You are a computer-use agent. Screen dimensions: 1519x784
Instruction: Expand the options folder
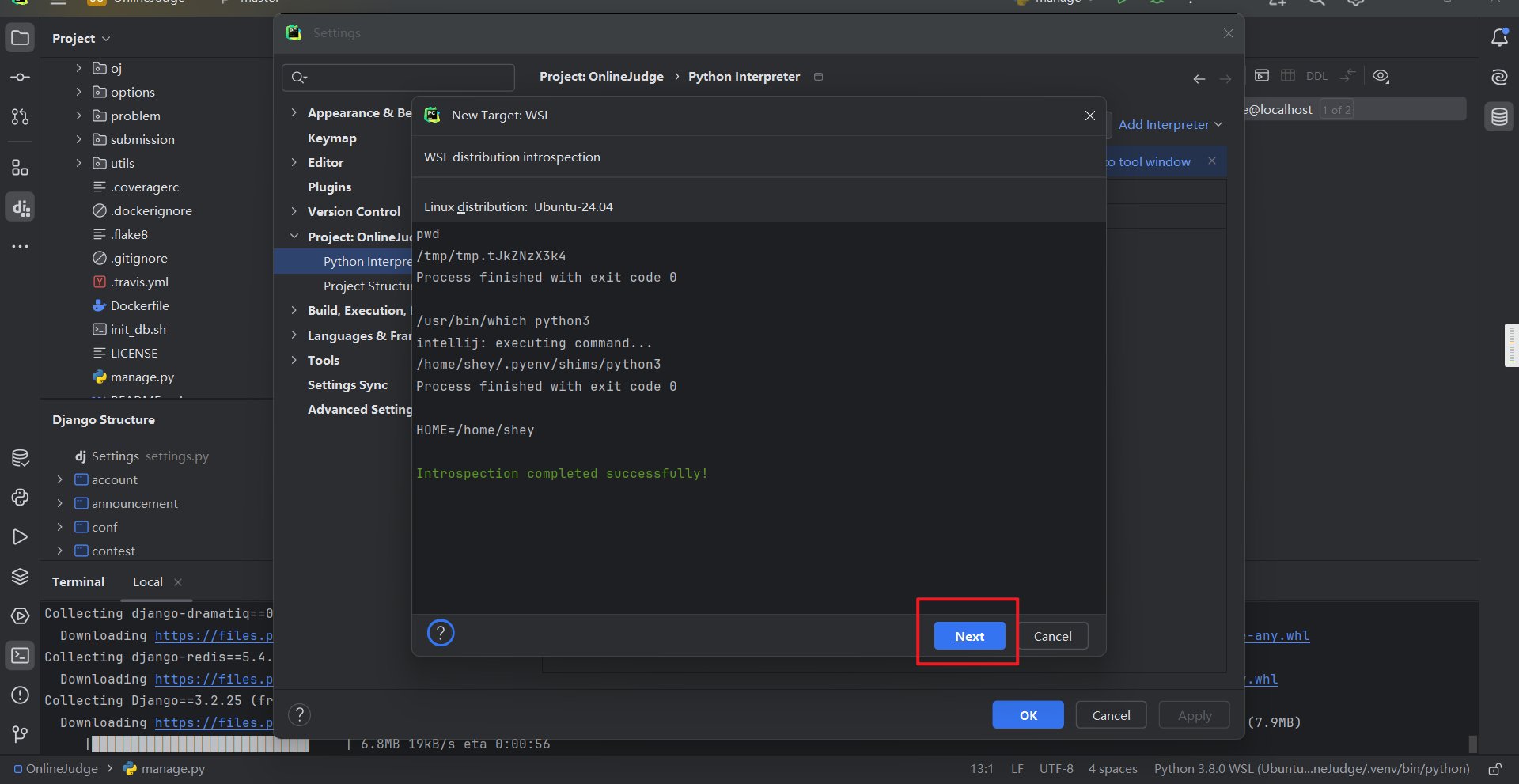(78, 92)
